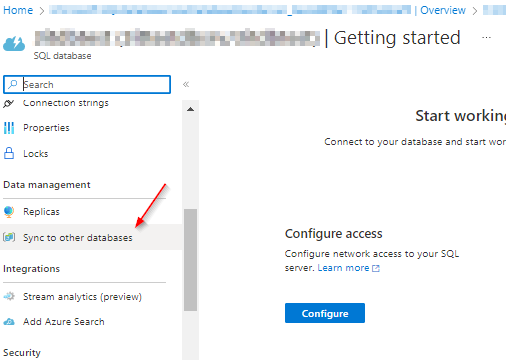Click the Properties bars icon
This screenshot has height=360, width=506.
pyautogui.click(x=9, y=128)
